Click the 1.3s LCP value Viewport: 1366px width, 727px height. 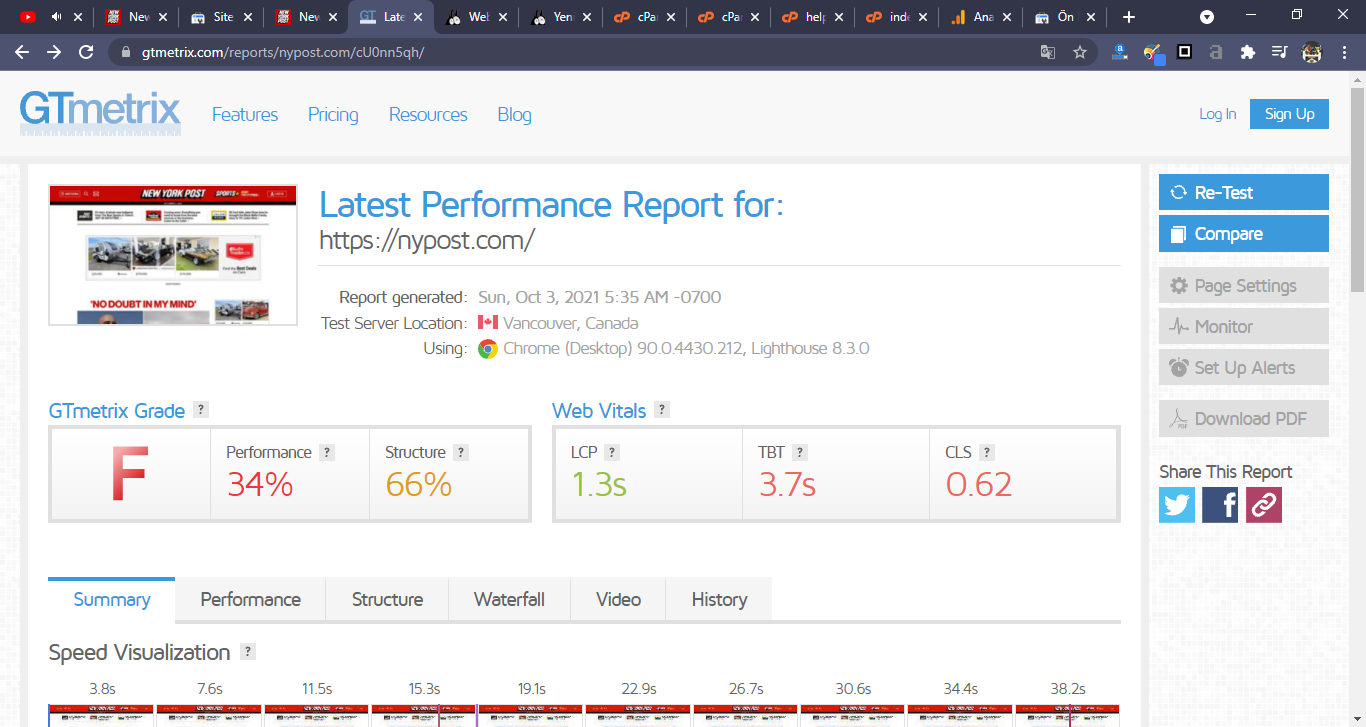pos(599,485)
